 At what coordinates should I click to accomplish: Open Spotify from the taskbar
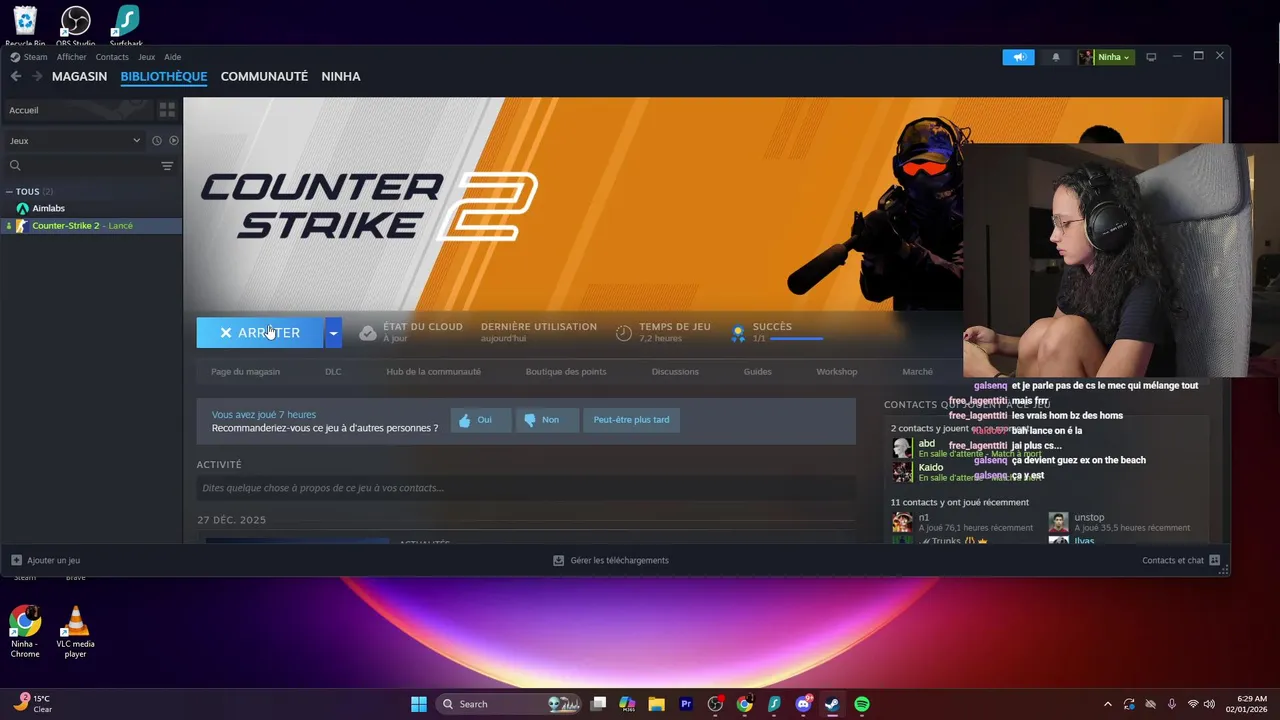[862, 704]
